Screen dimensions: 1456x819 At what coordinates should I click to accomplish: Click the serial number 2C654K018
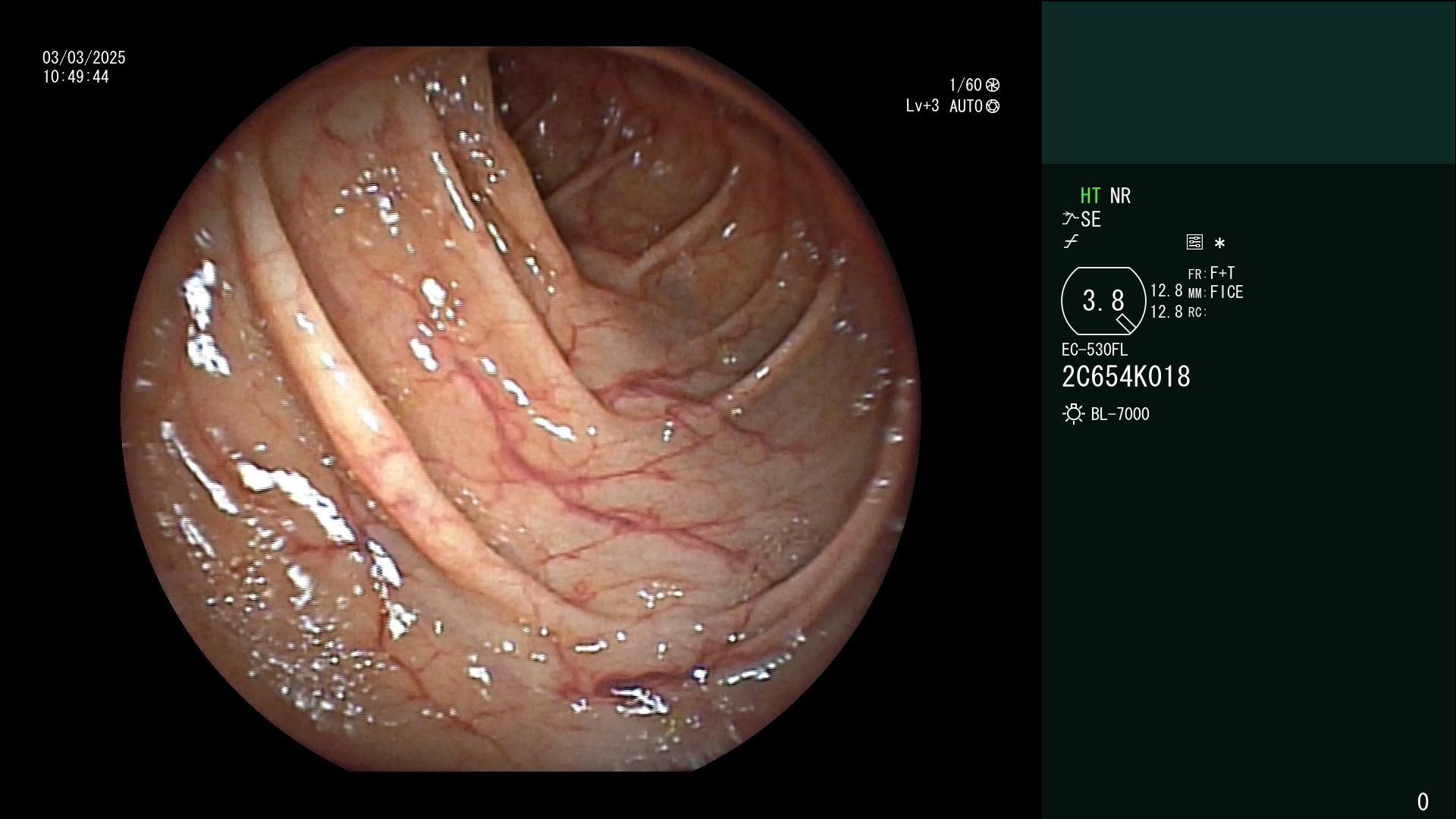click(x=1126, y=377)
